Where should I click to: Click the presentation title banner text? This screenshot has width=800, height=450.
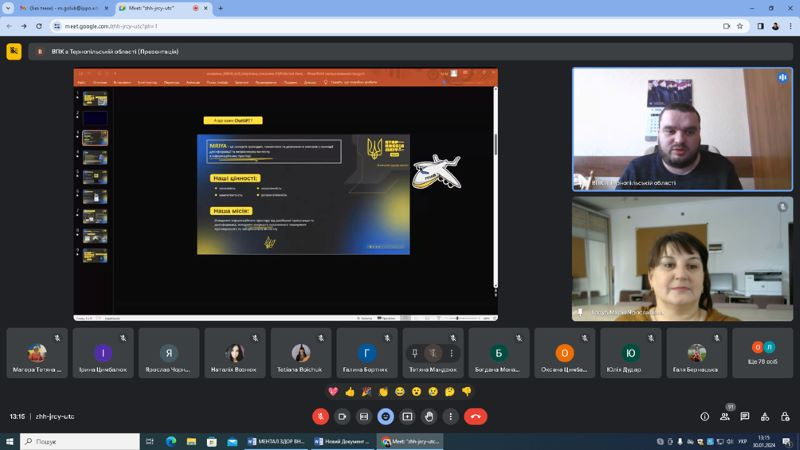[115, 52]
